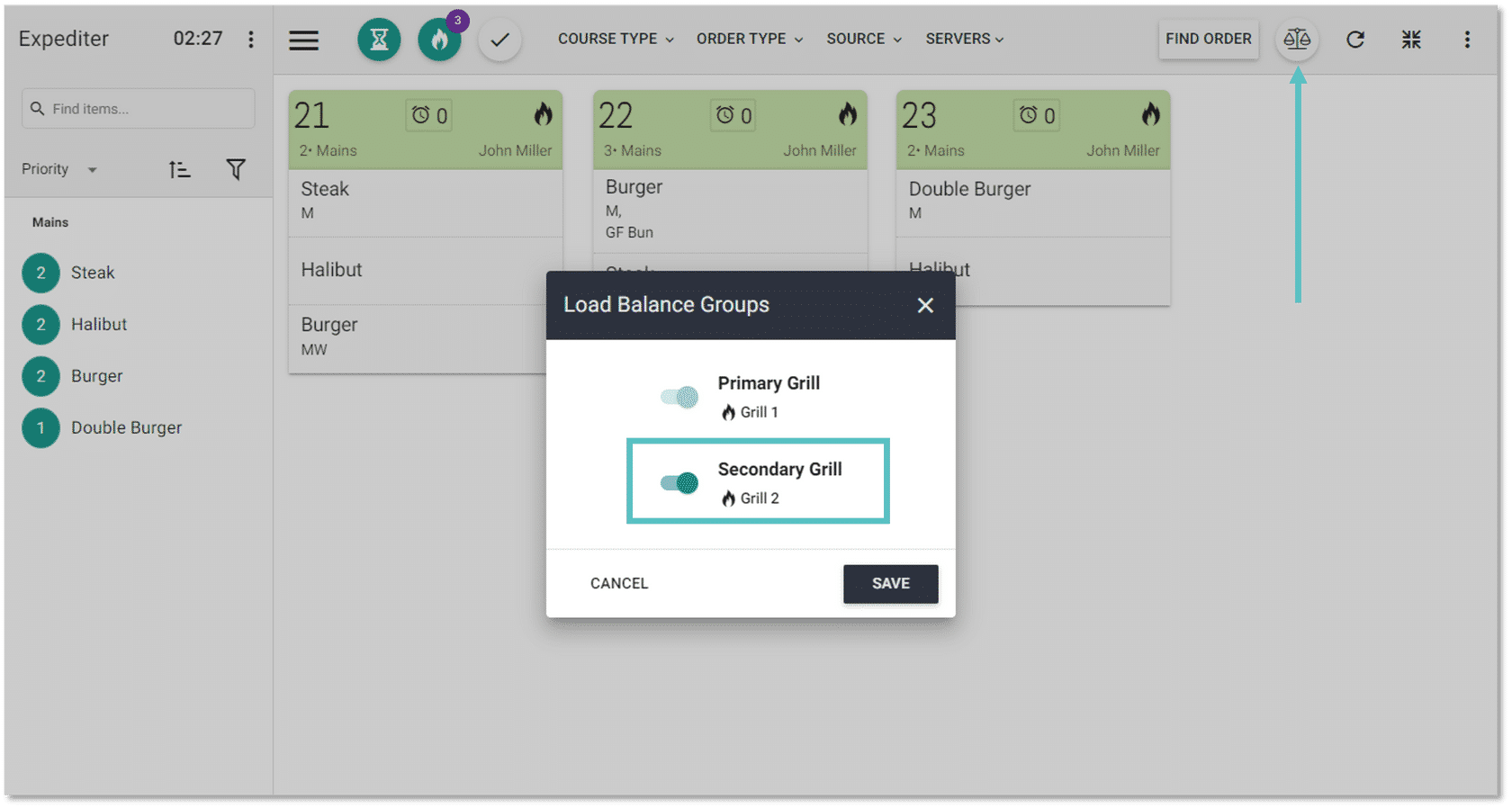
Task: Select Steak in the Mains list
Action: [x=93, y=273]
